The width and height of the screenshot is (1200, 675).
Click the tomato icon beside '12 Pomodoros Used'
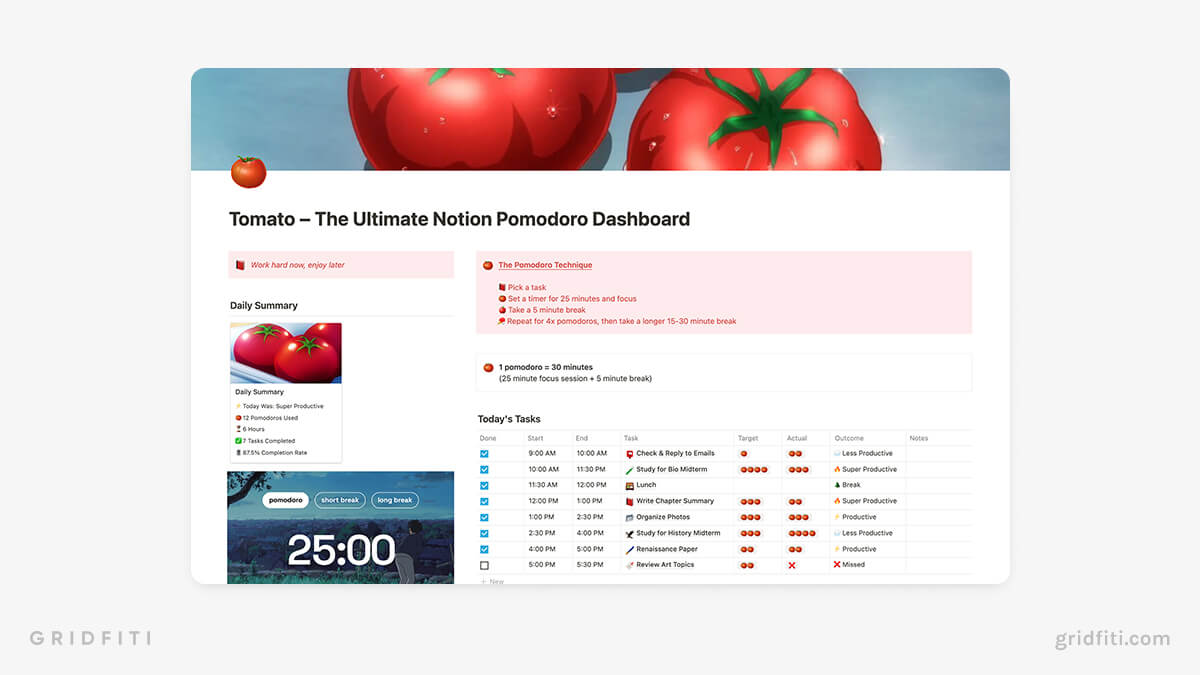[238, 417]
